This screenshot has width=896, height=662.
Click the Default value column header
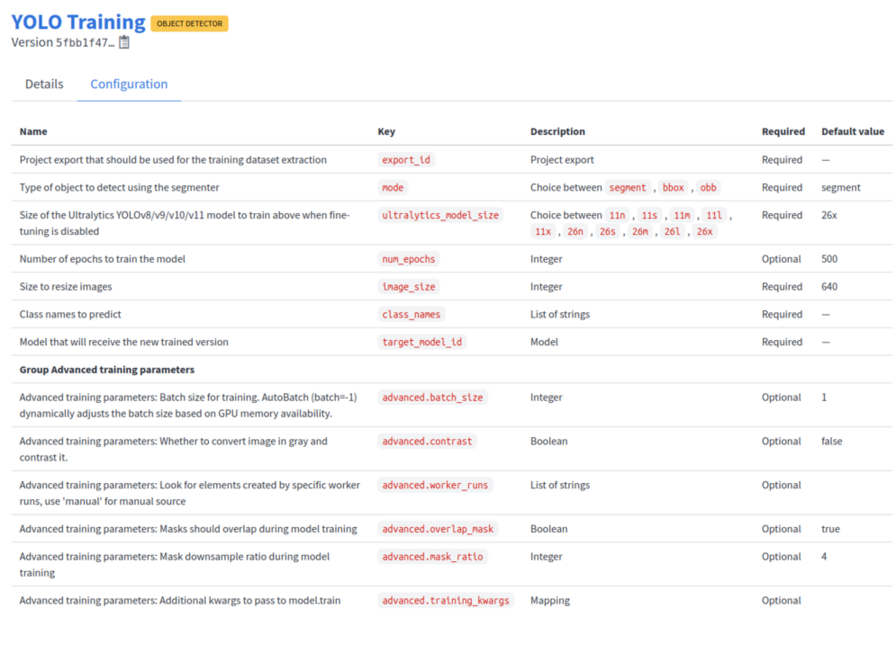pyautogui.click(x=853, y=131)
